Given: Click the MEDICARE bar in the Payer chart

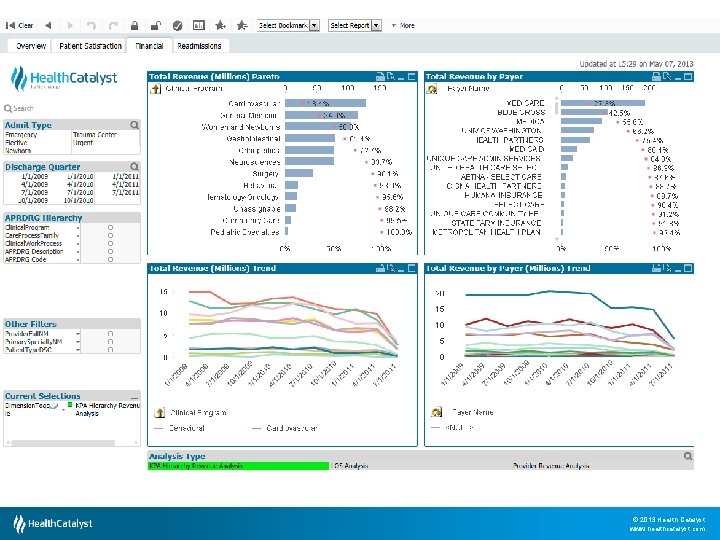Looking at the screenshot, I should 602,103.
